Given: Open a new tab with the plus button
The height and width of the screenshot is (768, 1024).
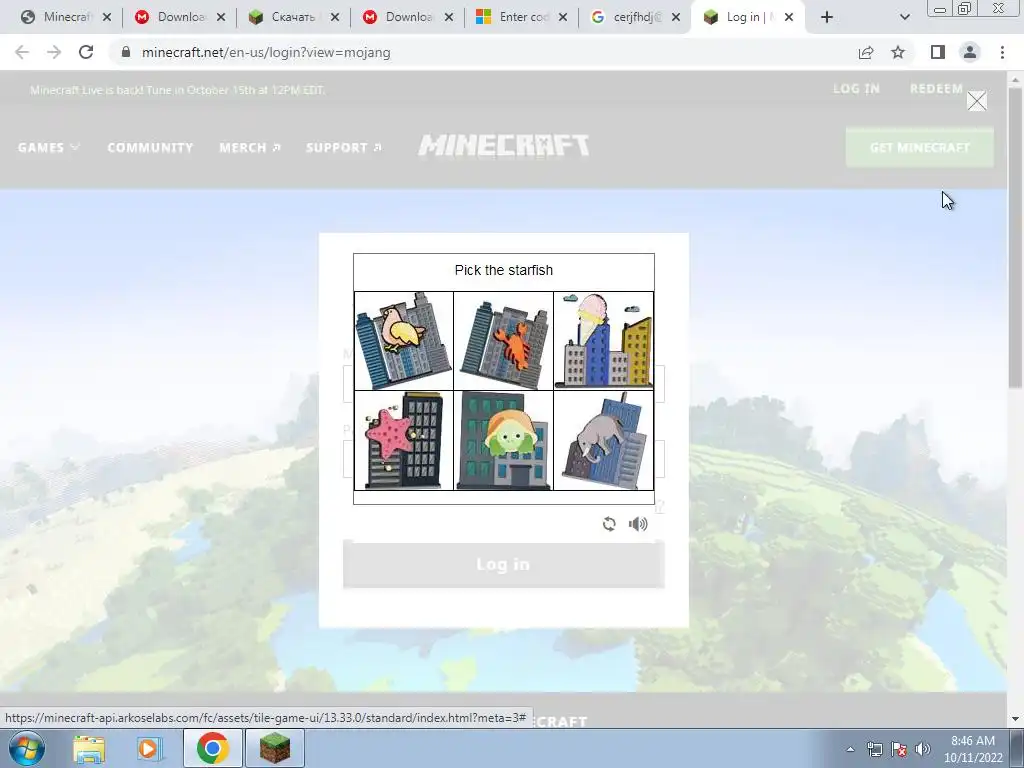Looking at the screenshot, I should click(x=827, y=17).
